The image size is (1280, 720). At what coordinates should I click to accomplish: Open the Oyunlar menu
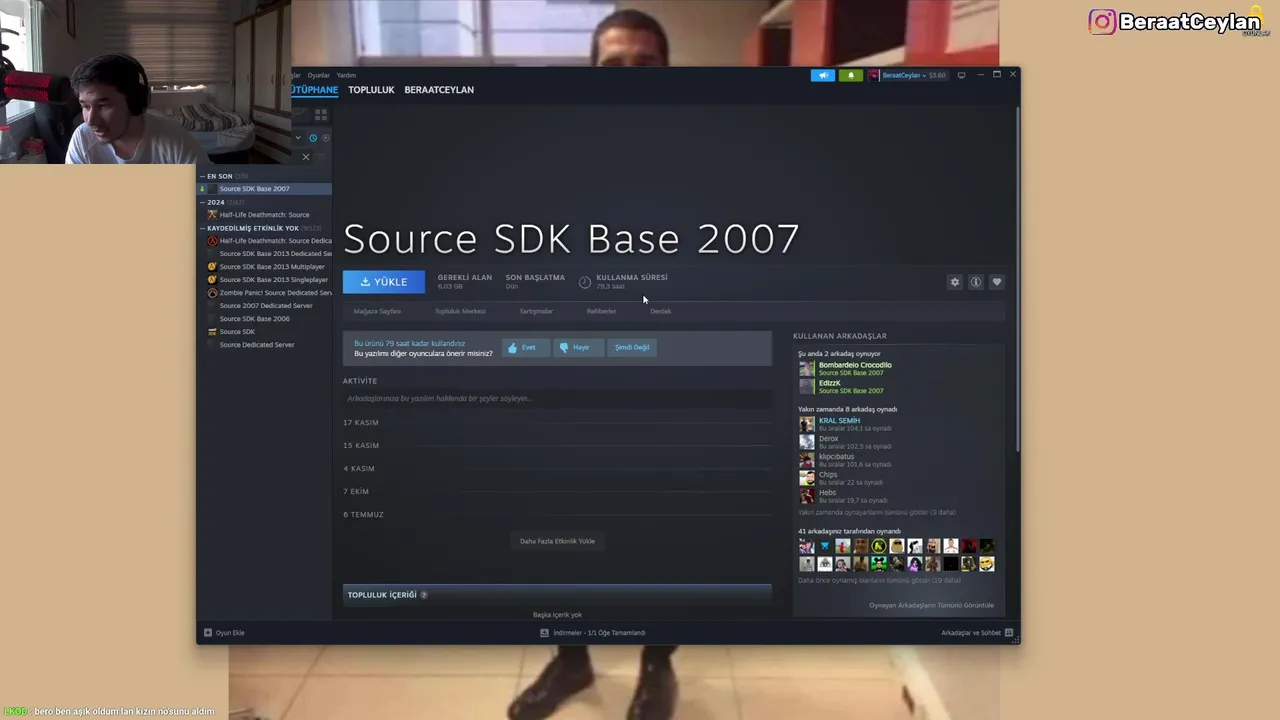[318, 75]
